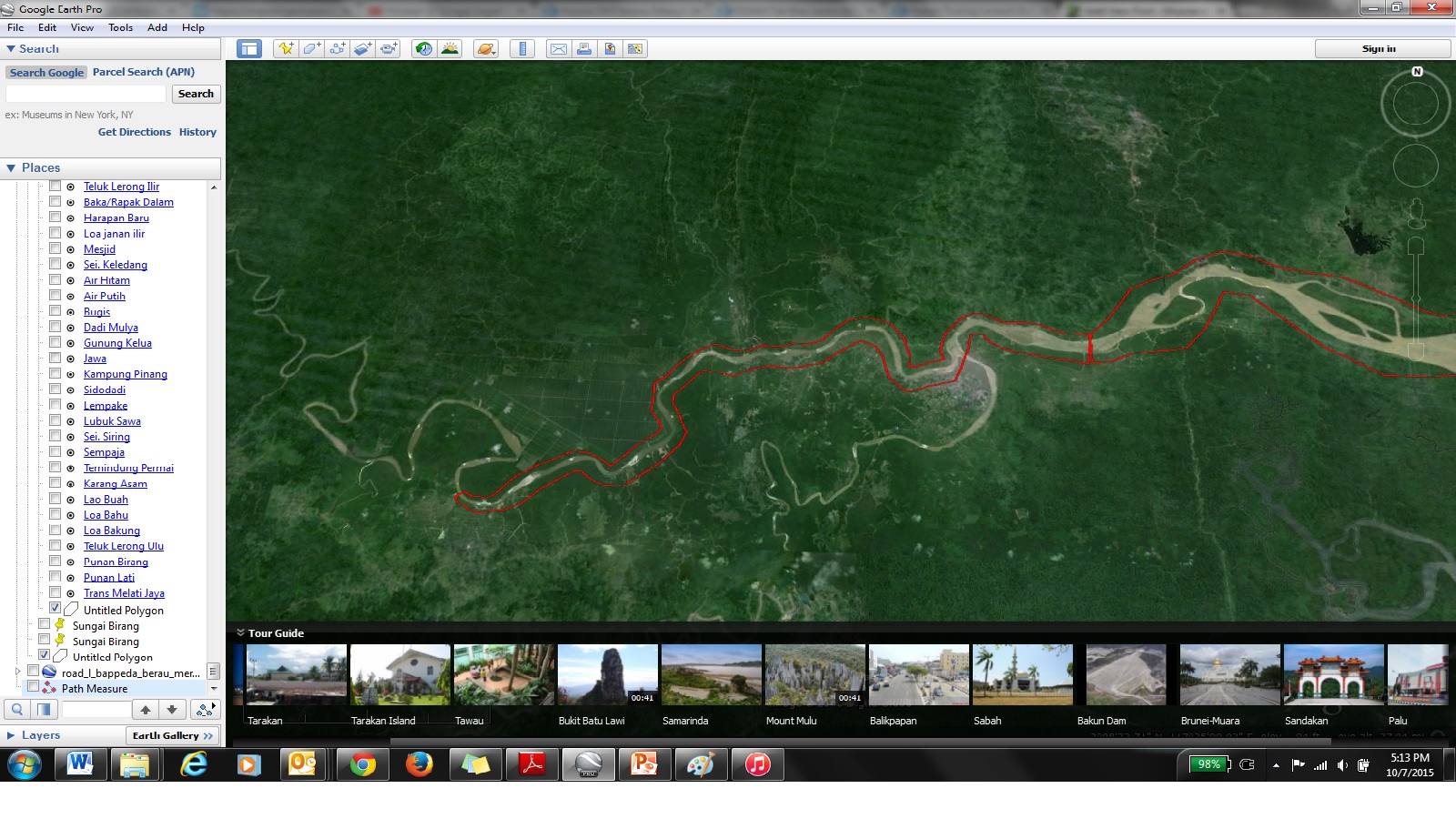
Task: Toggle sunlight across the landscape
Action: click(x=450, y=49)
